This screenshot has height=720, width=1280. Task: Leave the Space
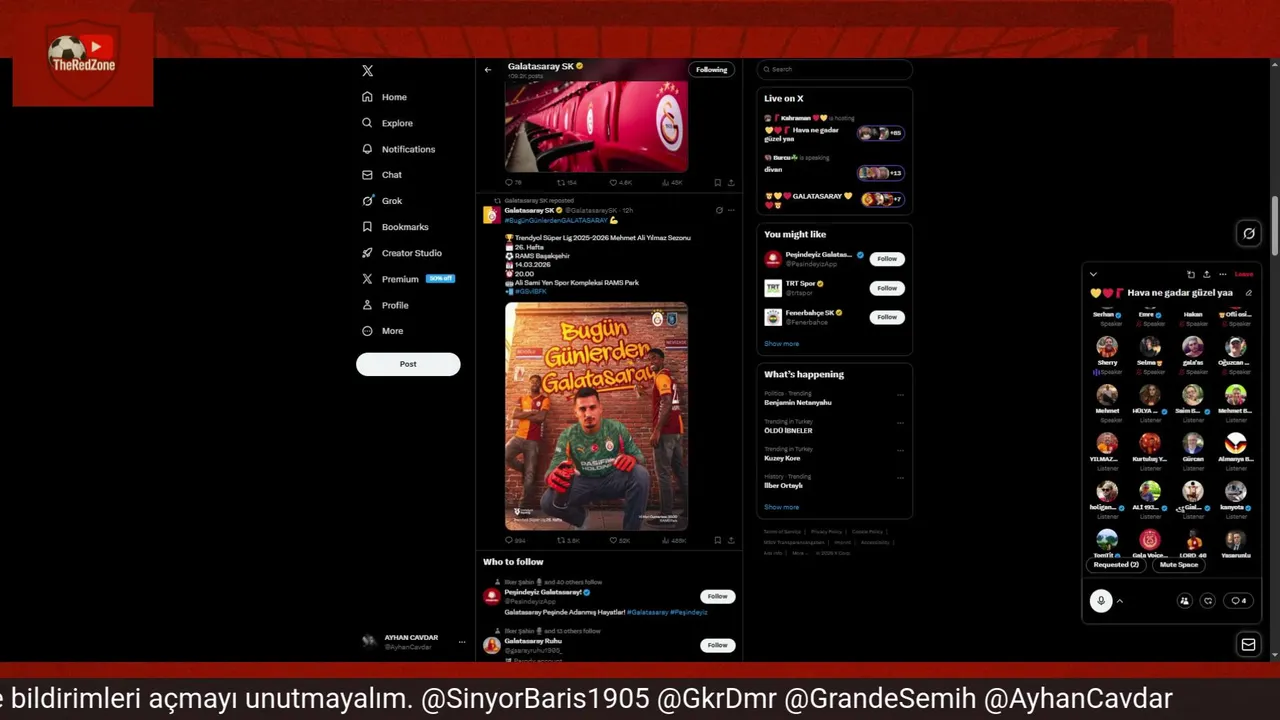coord(1244,274)
